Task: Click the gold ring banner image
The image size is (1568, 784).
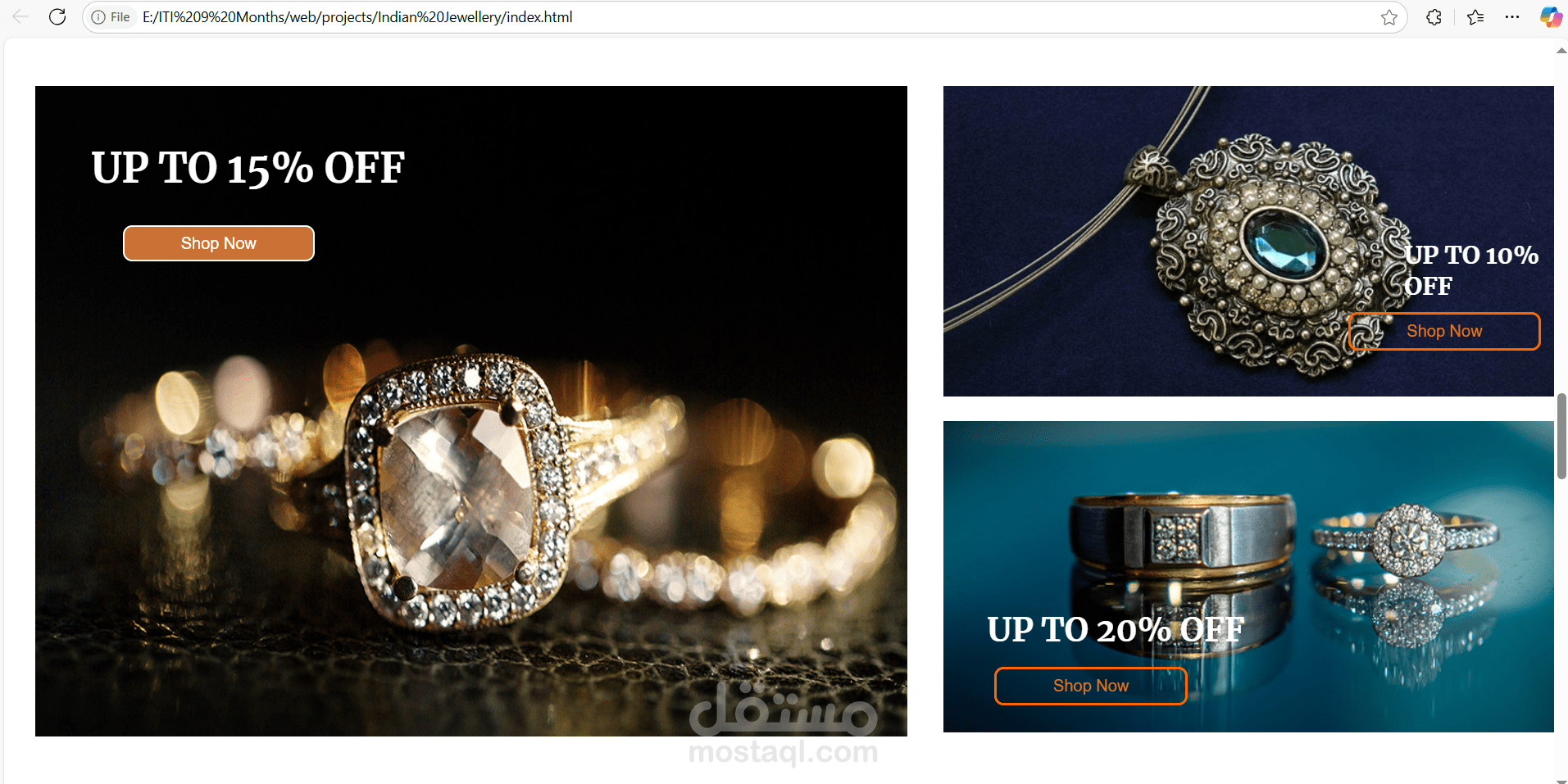Action: pos(471,411)
